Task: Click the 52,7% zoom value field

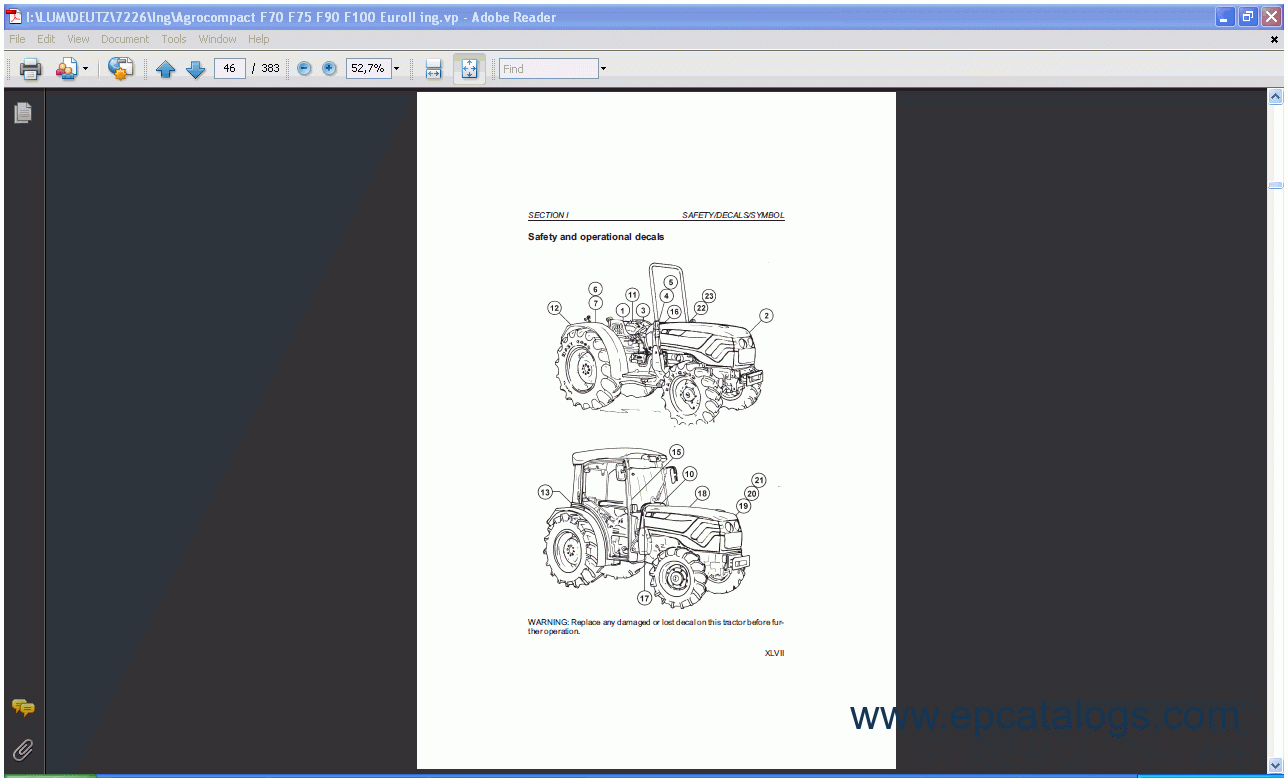Action: pos(367,68)
